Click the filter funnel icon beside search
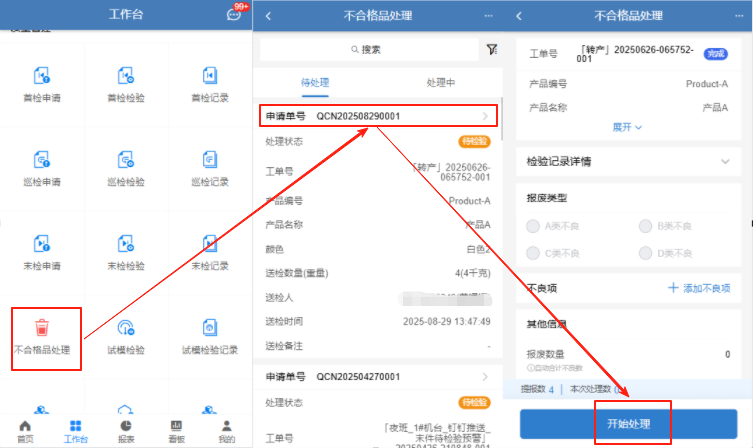The height and width of the screenshot is (448, 753). tap(491, 49)
